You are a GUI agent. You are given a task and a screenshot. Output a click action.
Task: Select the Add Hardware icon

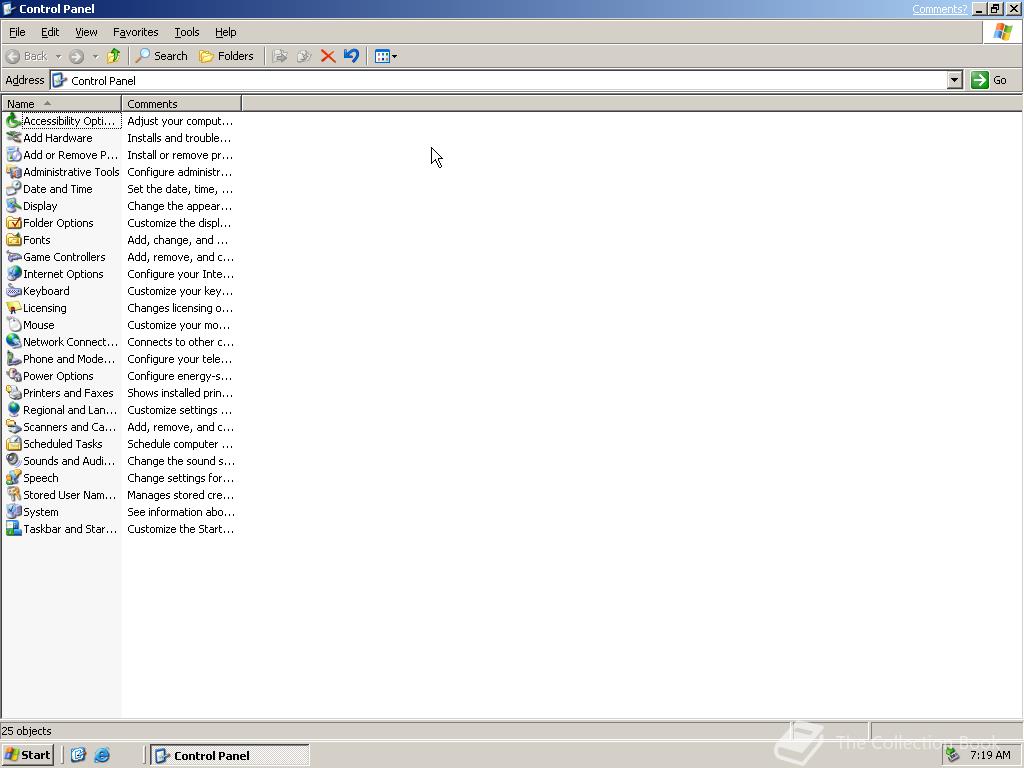pyautogui.click(x=14, y=138)
